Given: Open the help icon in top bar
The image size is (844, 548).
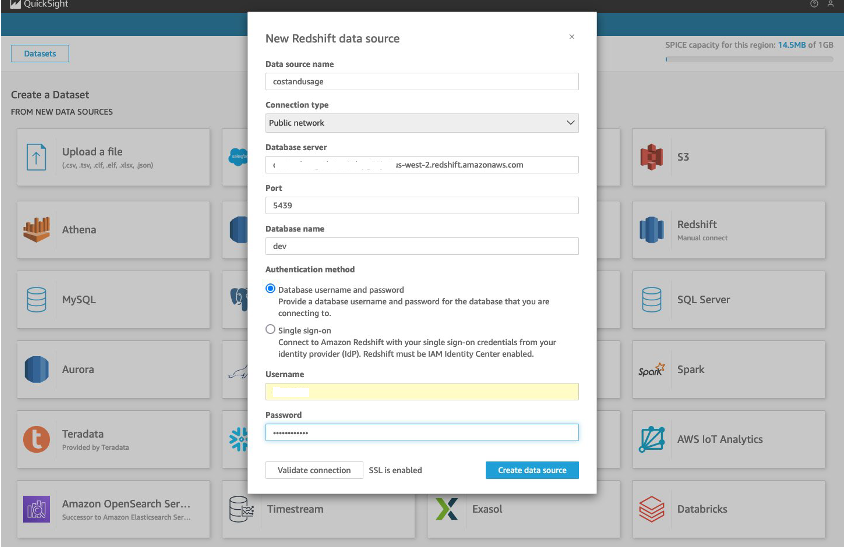Looking at the screenshot, I should tap(814, 4).
